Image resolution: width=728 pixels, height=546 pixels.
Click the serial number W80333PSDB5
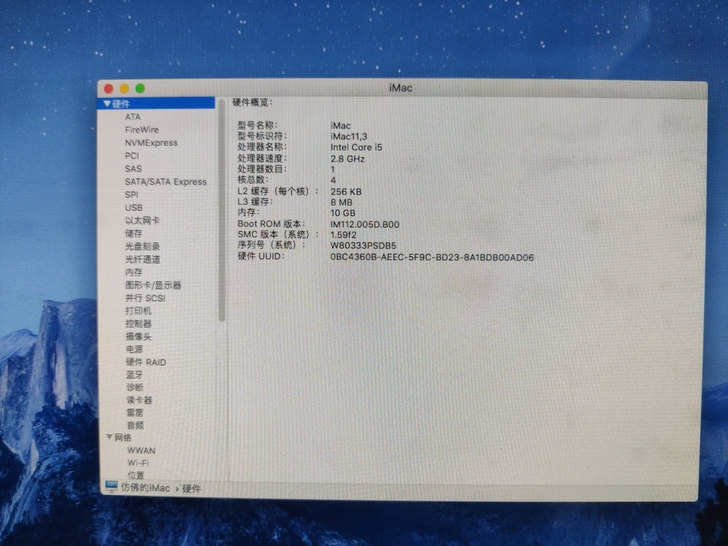[x=363, y=246]
